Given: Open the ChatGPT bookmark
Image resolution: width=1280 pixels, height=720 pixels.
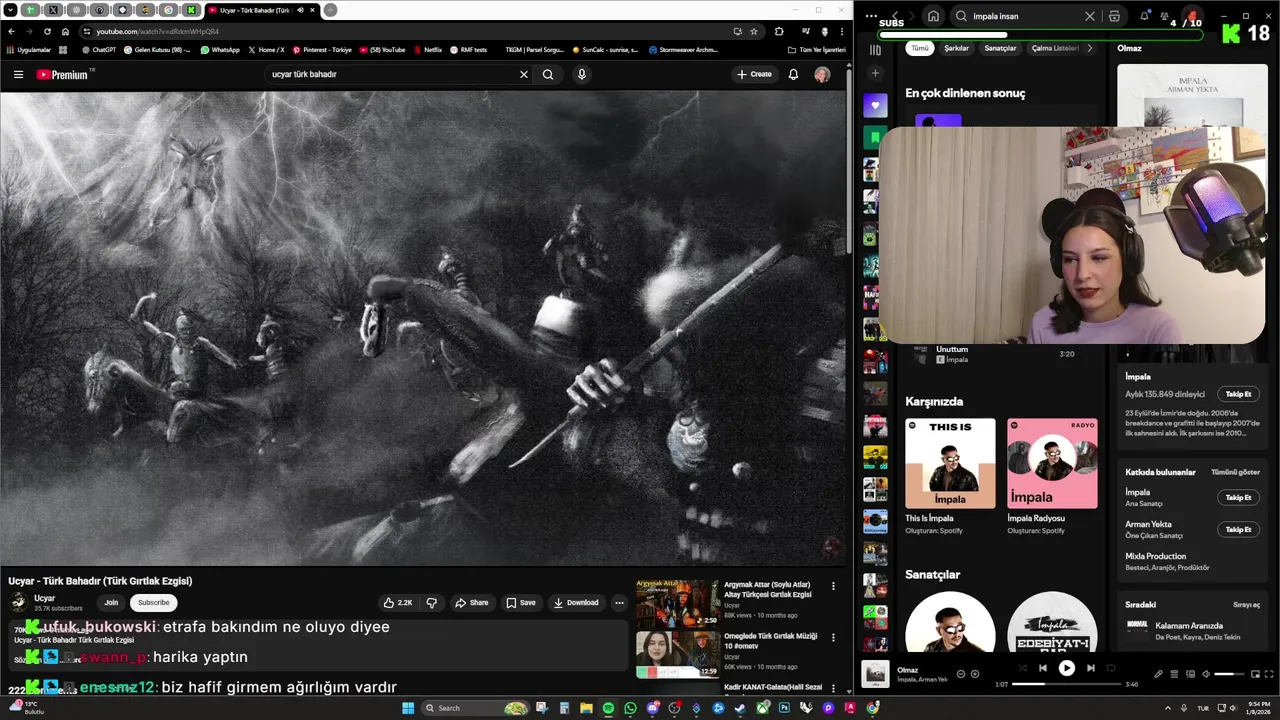Looking at the screenshot, I should (x=99, y=49).
